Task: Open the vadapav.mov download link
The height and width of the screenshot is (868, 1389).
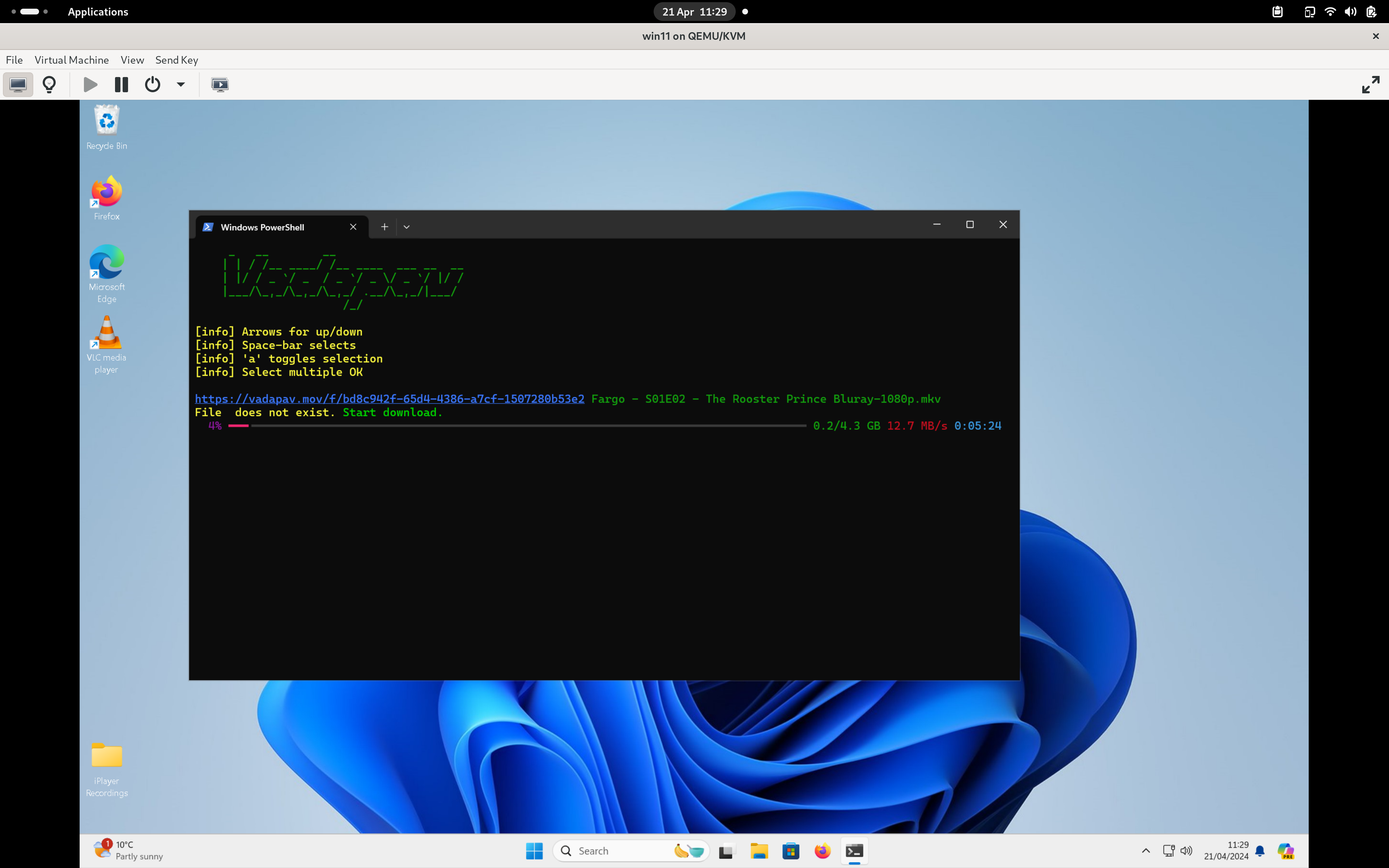Action: [x=389, y=399]
